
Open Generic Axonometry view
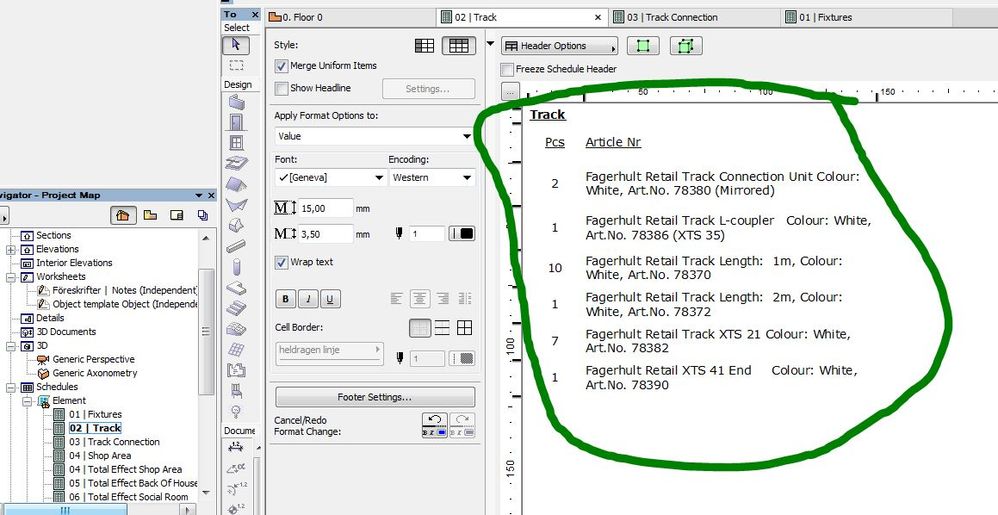point(95,374)
